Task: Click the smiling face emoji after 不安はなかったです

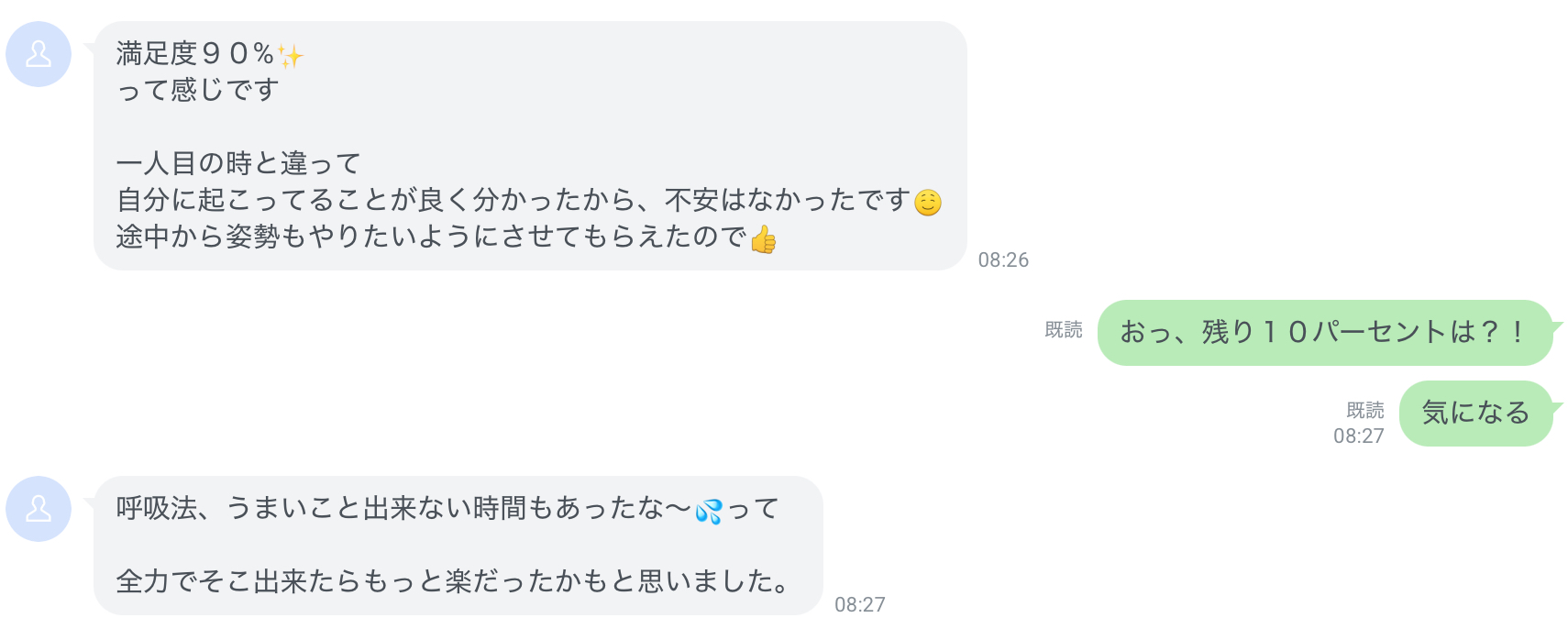Action: pyautogui.click(x=928, y=202)
